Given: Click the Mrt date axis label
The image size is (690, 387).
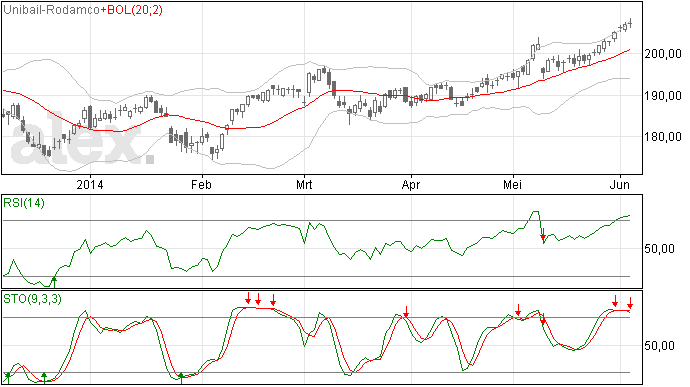Looking at the screenshot, I should coord(304,184).
